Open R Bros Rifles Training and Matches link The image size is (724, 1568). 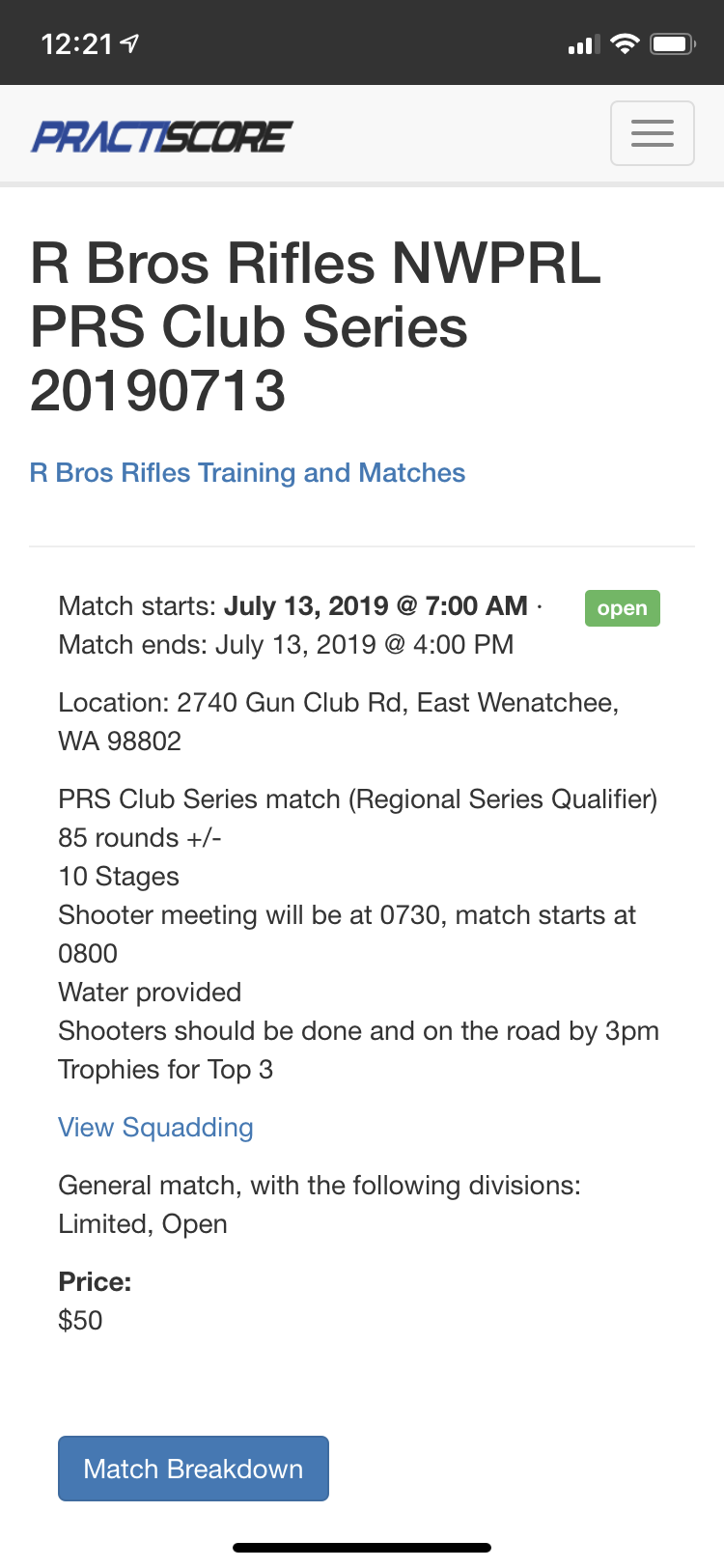247,473
